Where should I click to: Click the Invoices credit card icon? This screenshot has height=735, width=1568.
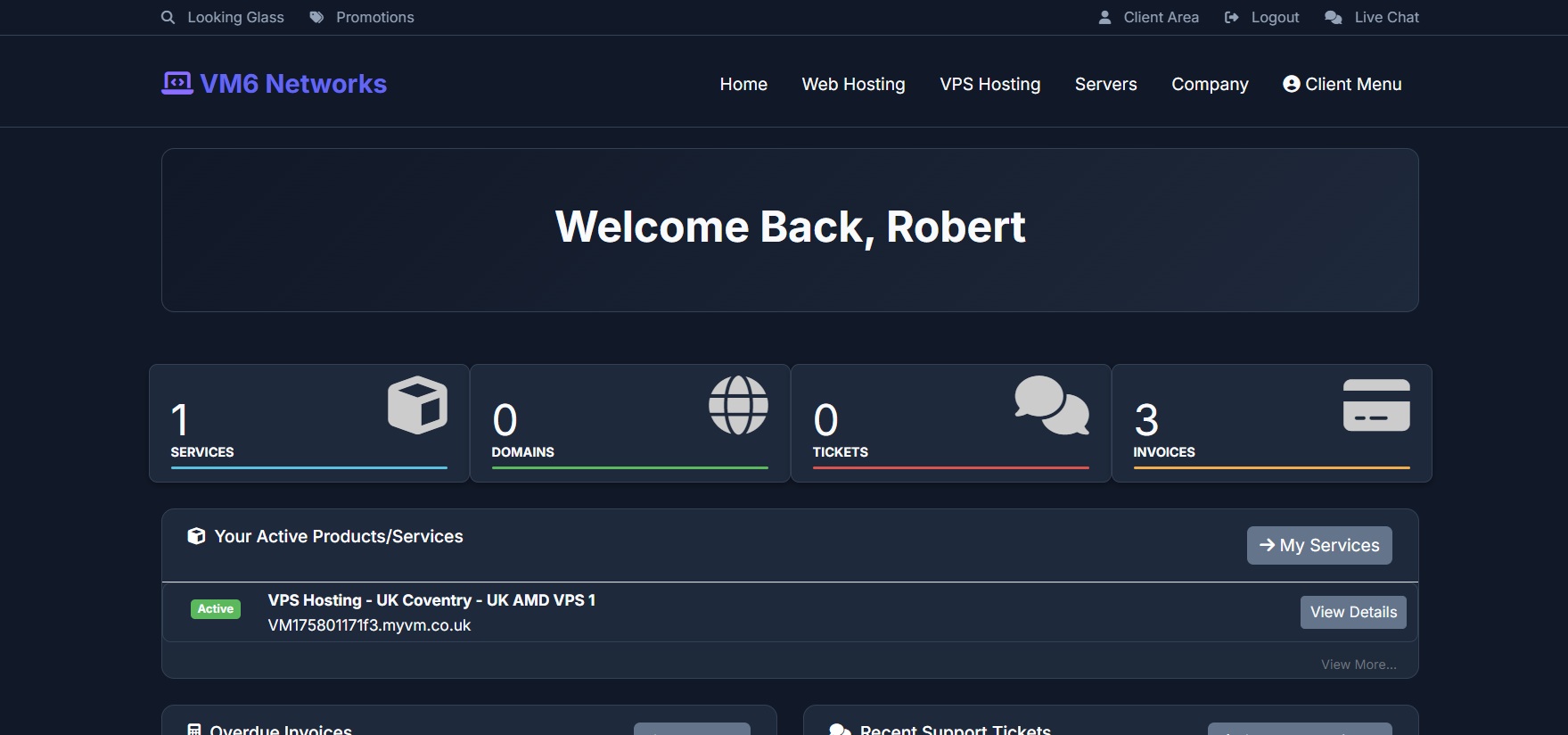(1376, 405)
